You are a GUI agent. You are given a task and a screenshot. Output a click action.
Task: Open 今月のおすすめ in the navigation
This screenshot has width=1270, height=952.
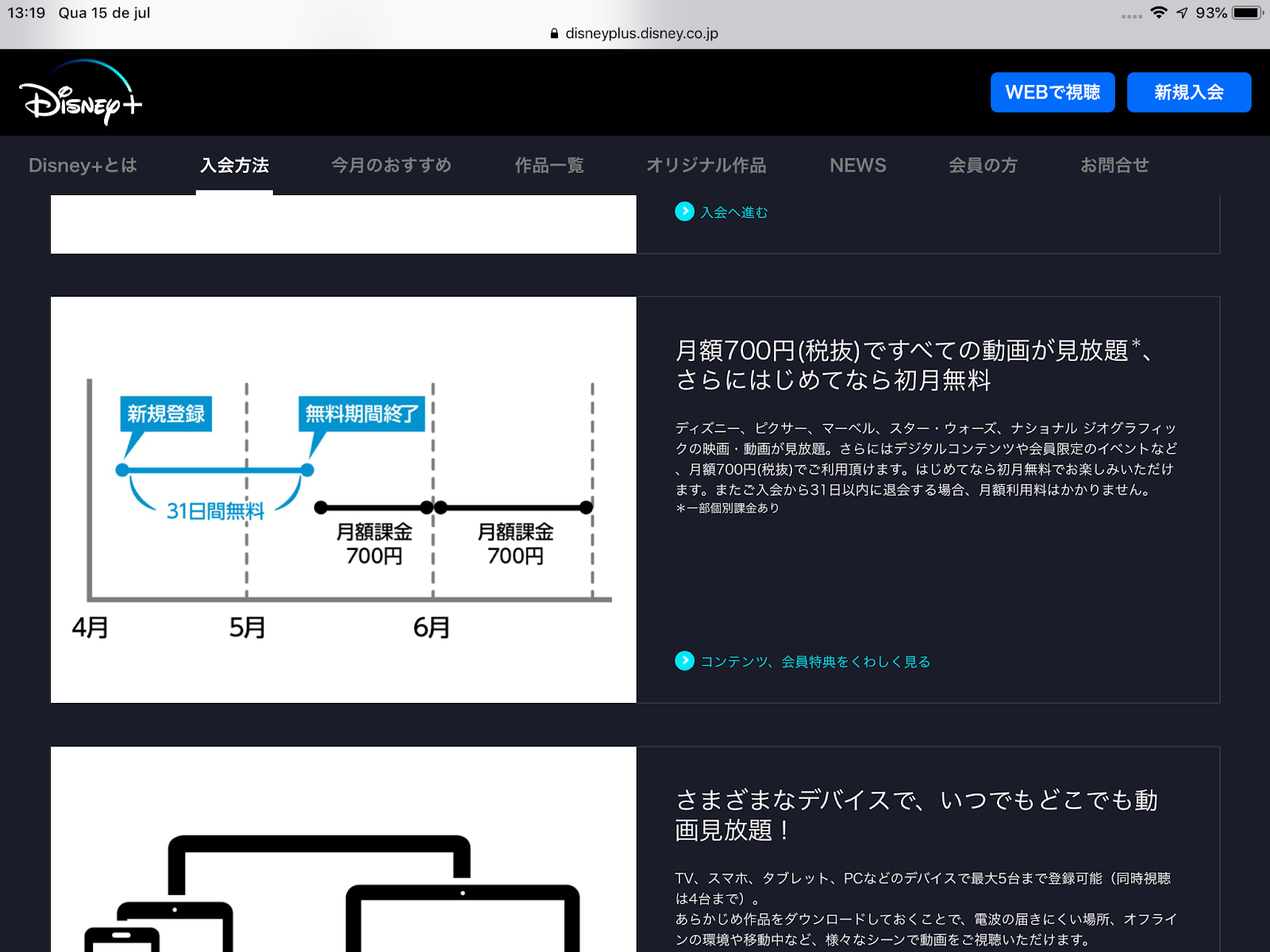tap(391, 165)
